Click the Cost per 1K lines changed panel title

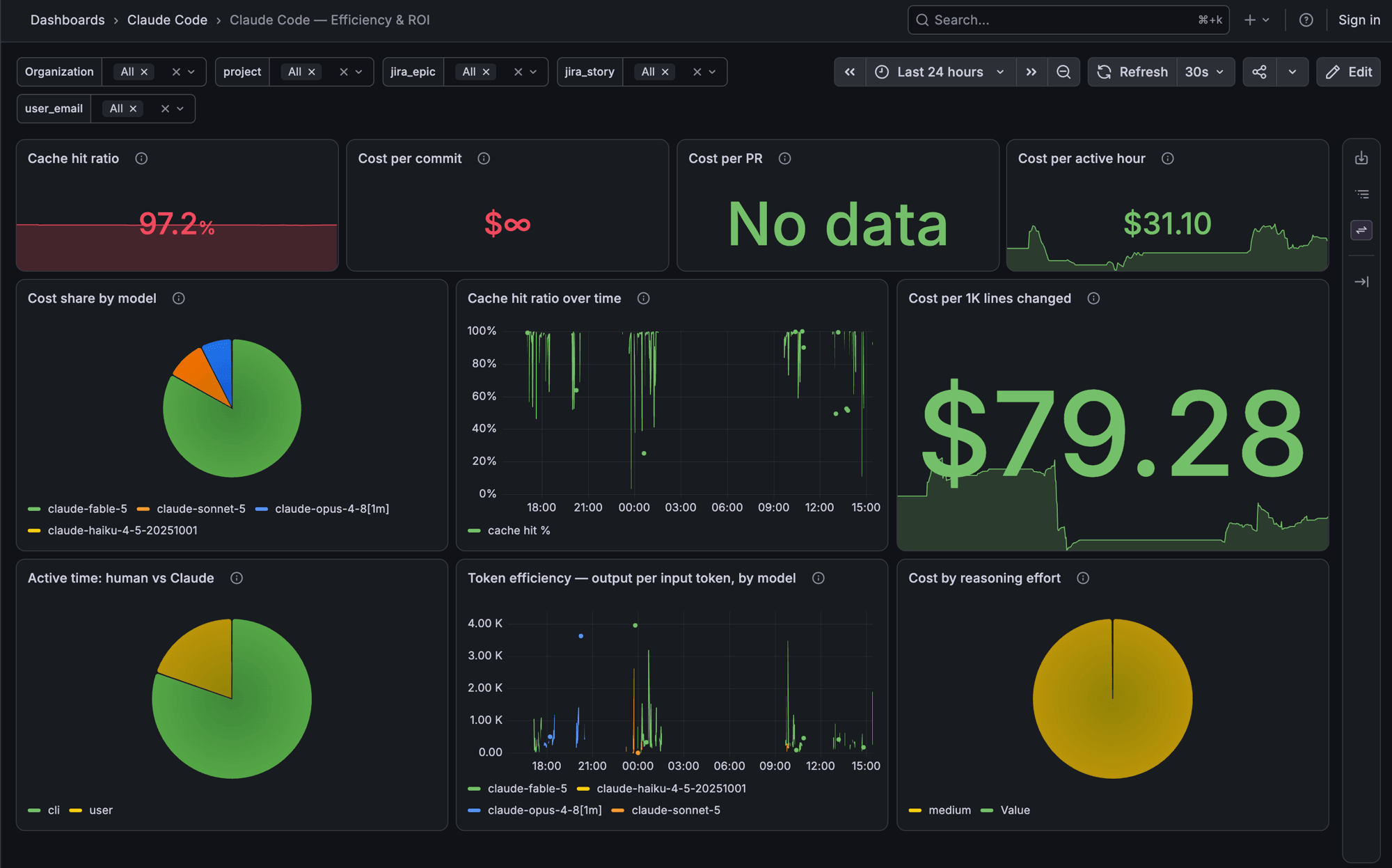990,299
